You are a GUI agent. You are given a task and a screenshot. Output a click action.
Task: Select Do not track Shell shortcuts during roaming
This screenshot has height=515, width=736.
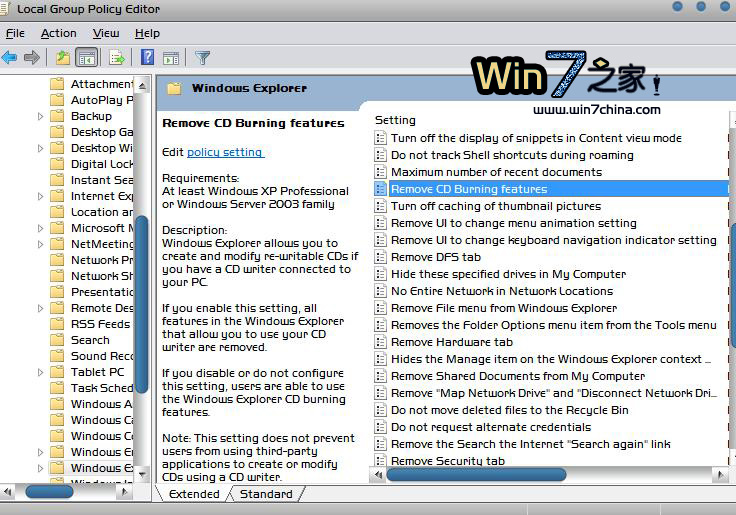(x=512, y=155)
